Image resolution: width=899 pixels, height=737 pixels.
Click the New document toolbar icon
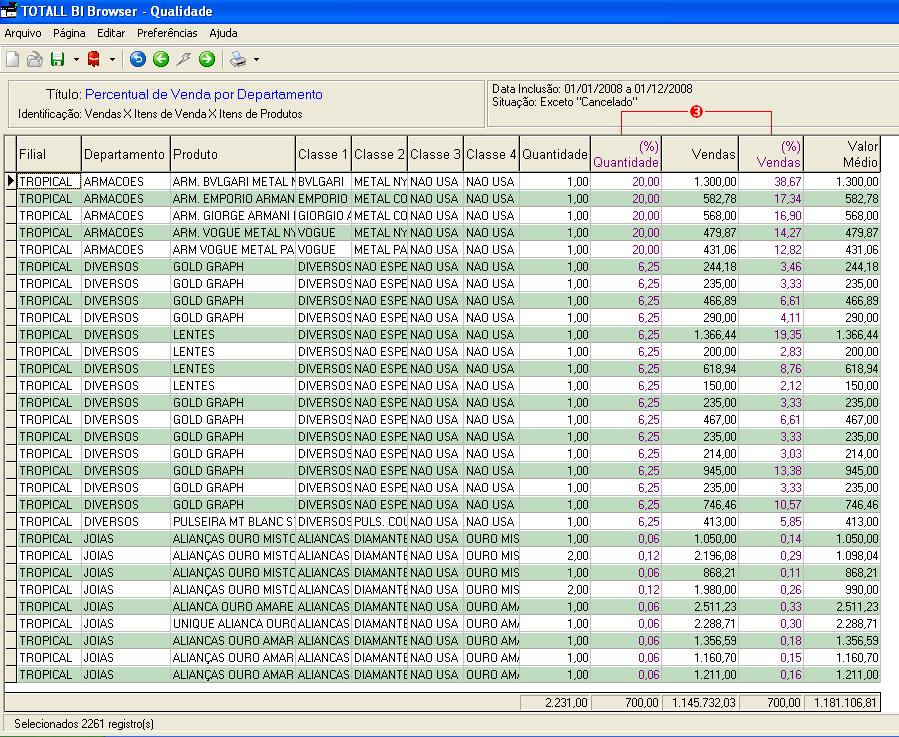pos(13,59)
